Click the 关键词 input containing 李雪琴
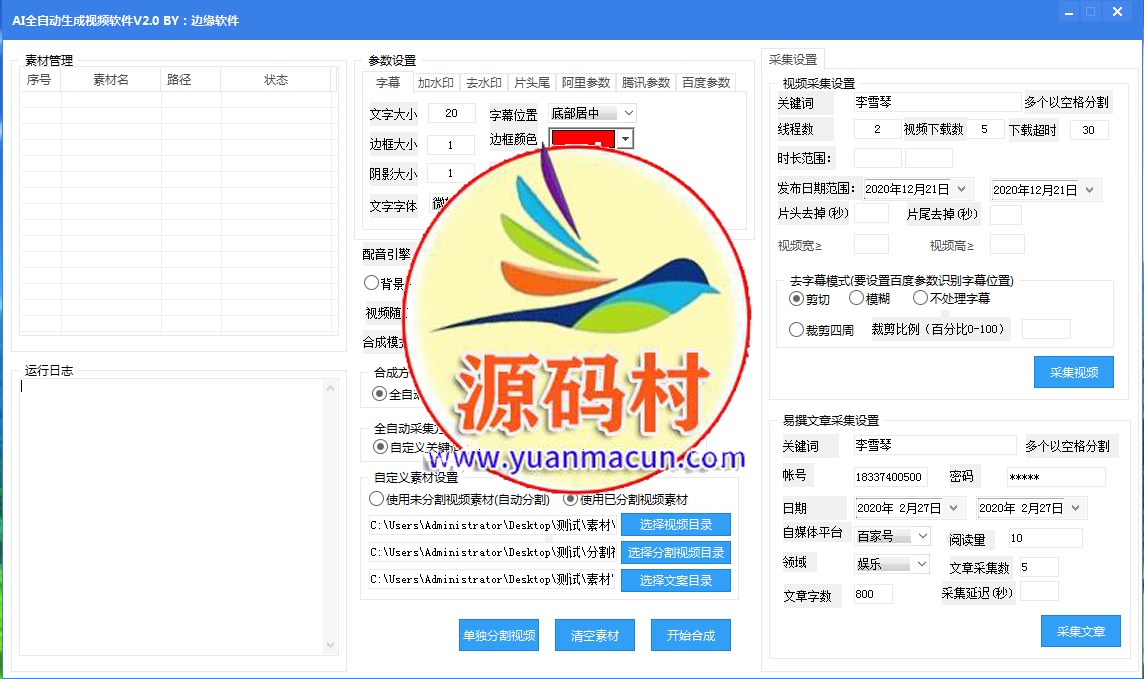This screenshot has height=679, width=1144. pyautogui.click(x=935, y=101)
